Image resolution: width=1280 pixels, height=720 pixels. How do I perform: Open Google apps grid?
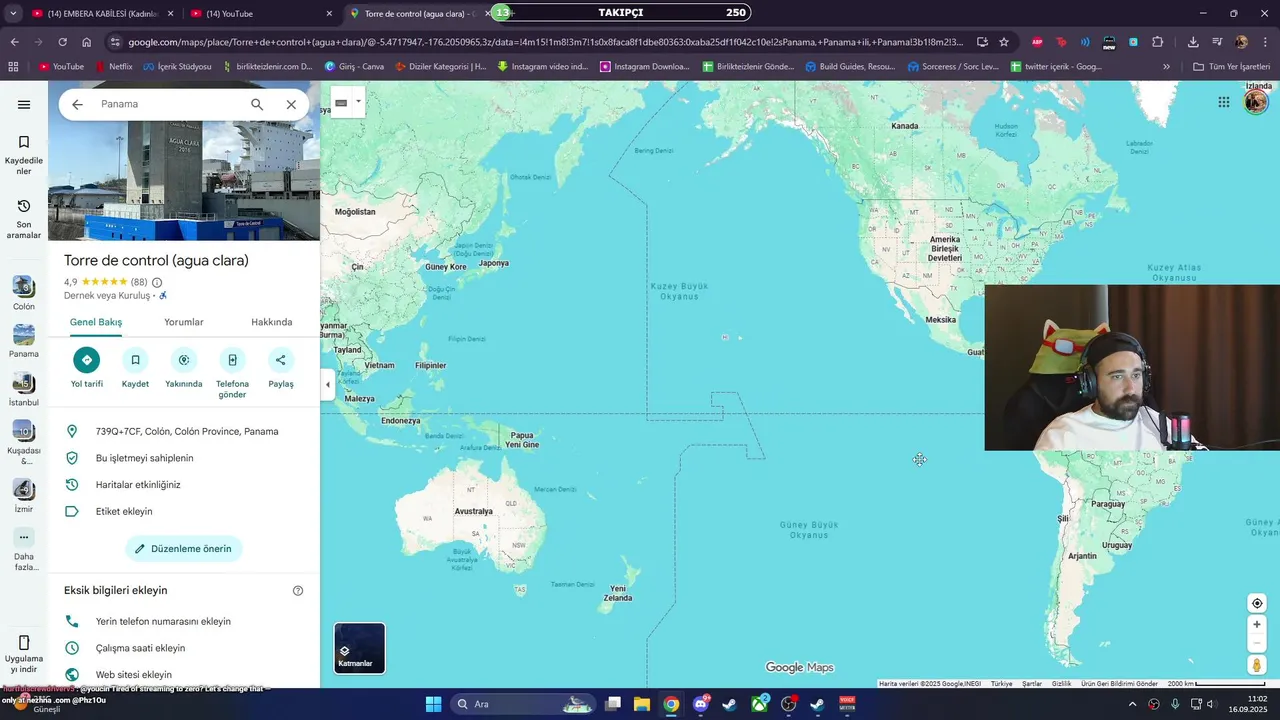[1223, 102]
